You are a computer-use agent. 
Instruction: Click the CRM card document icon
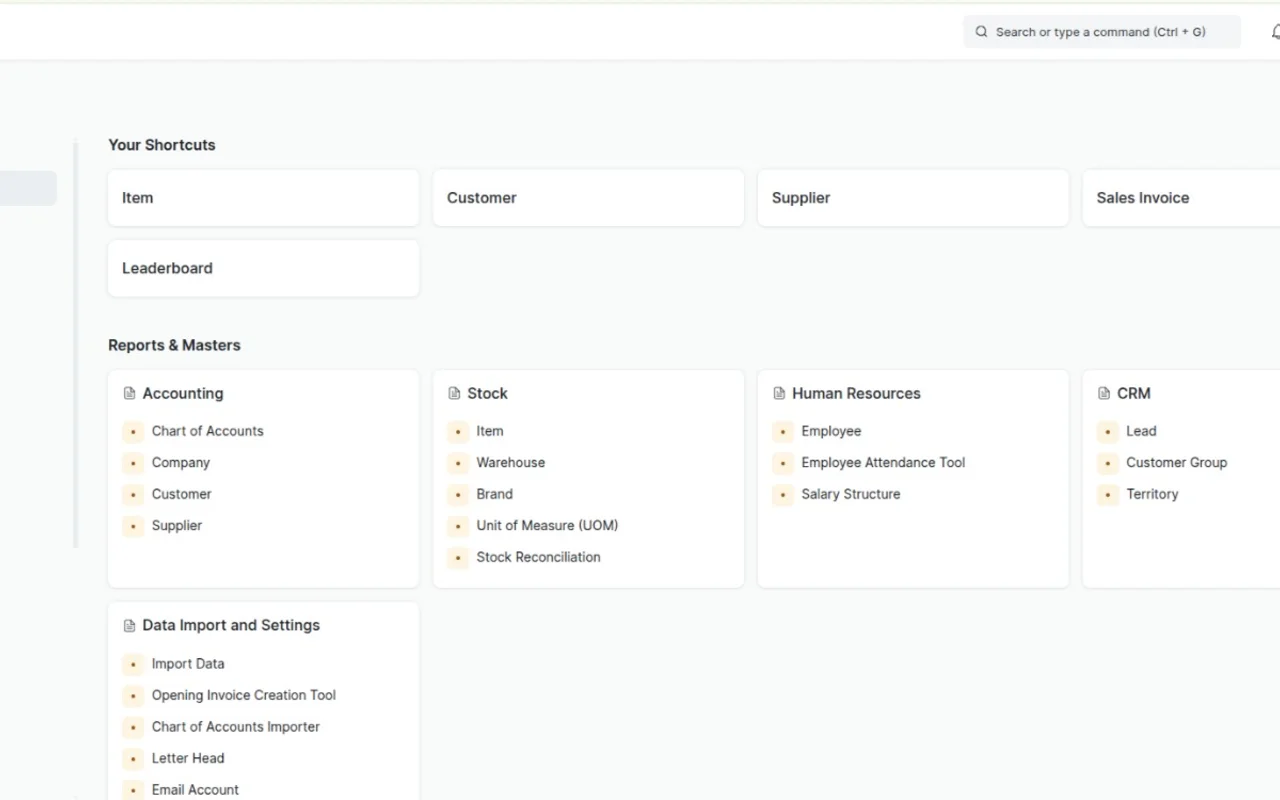(1104, 394)
